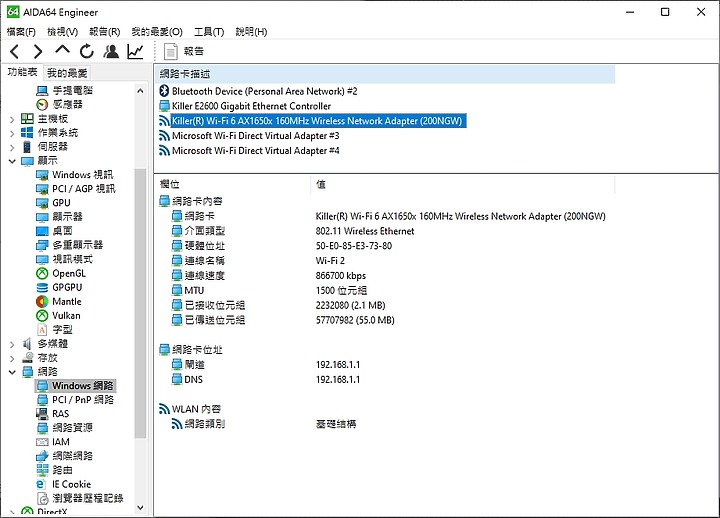Click the tree scroll-down arrow
This screenshot has width=720, height=518.
(x=141, y=507)
